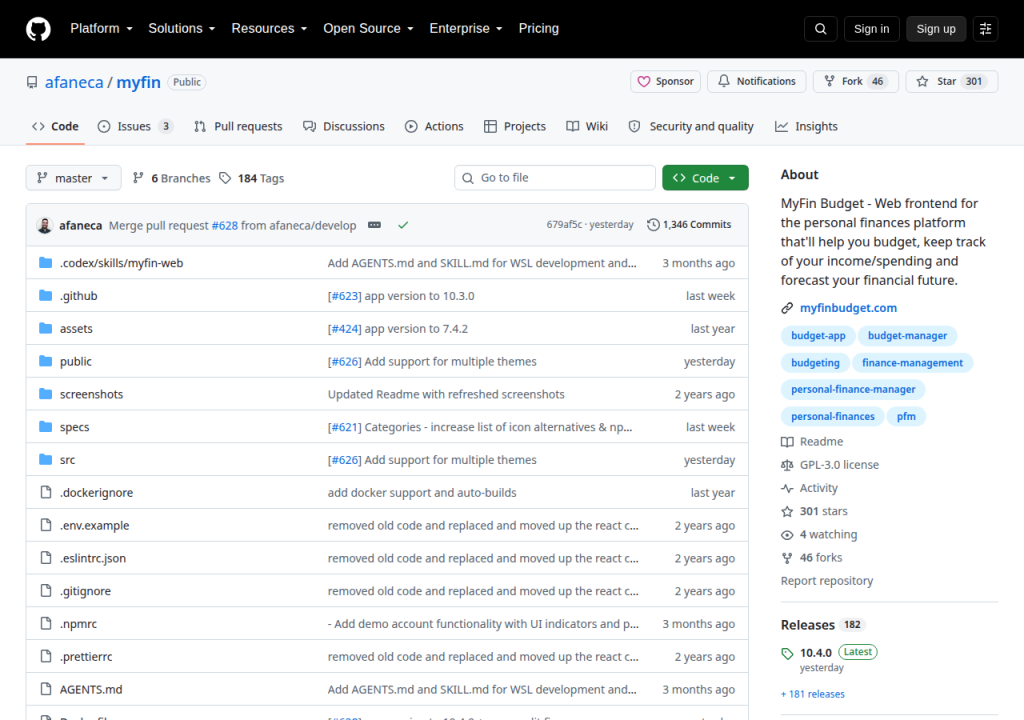Click the tag icon beside release 10.4.0
The width and height of the screenshot is (1024, 720).
[787, 653]
